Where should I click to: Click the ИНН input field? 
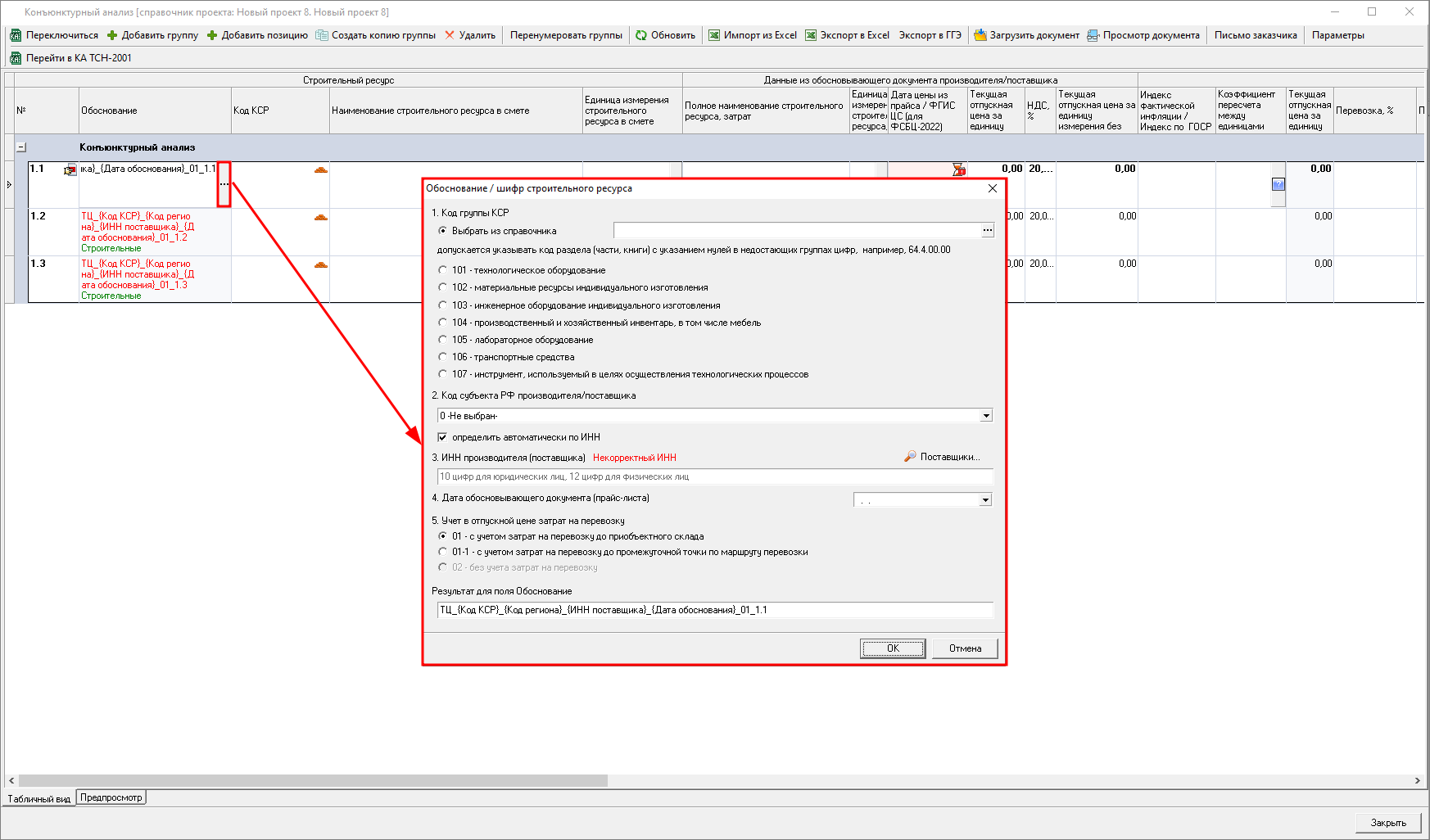coord(714,476)
